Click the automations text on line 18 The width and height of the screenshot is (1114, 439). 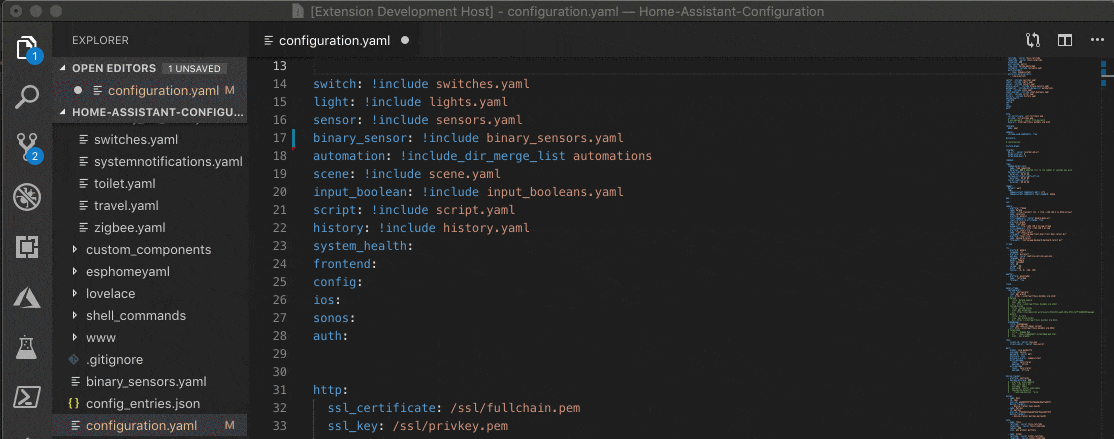coord(612,156)
